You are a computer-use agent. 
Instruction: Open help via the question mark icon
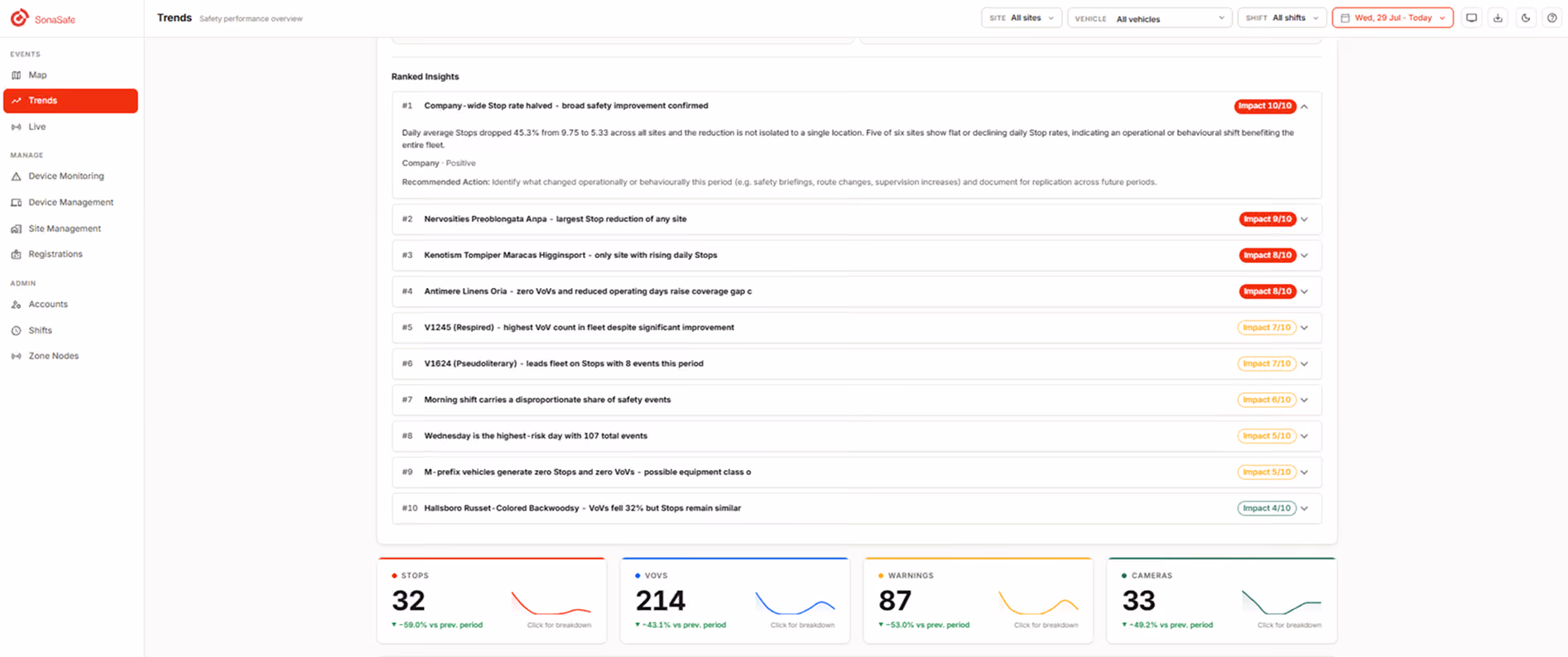[1552, 18]
